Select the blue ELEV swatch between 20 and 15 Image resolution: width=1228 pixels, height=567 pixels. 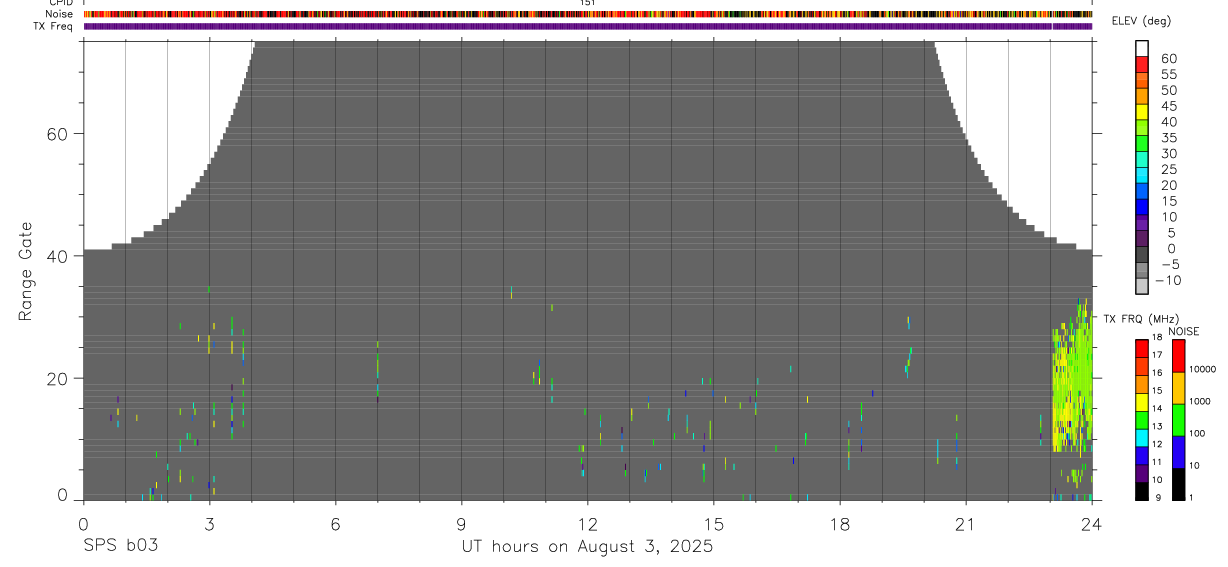pyautogui.click(x=1142, y=192)
